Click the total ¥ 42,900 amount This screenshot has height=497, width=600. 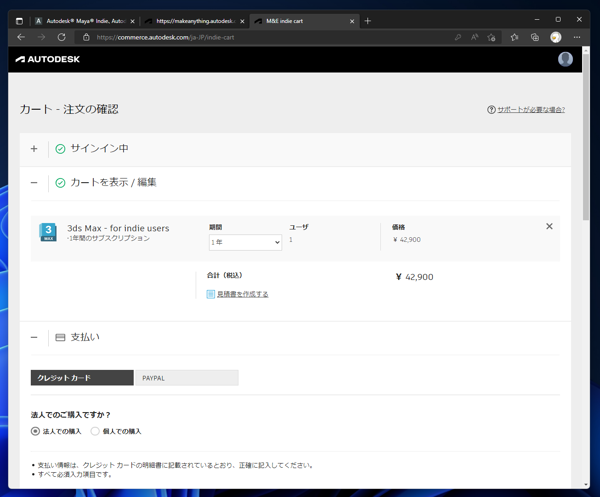click(414, 277)
